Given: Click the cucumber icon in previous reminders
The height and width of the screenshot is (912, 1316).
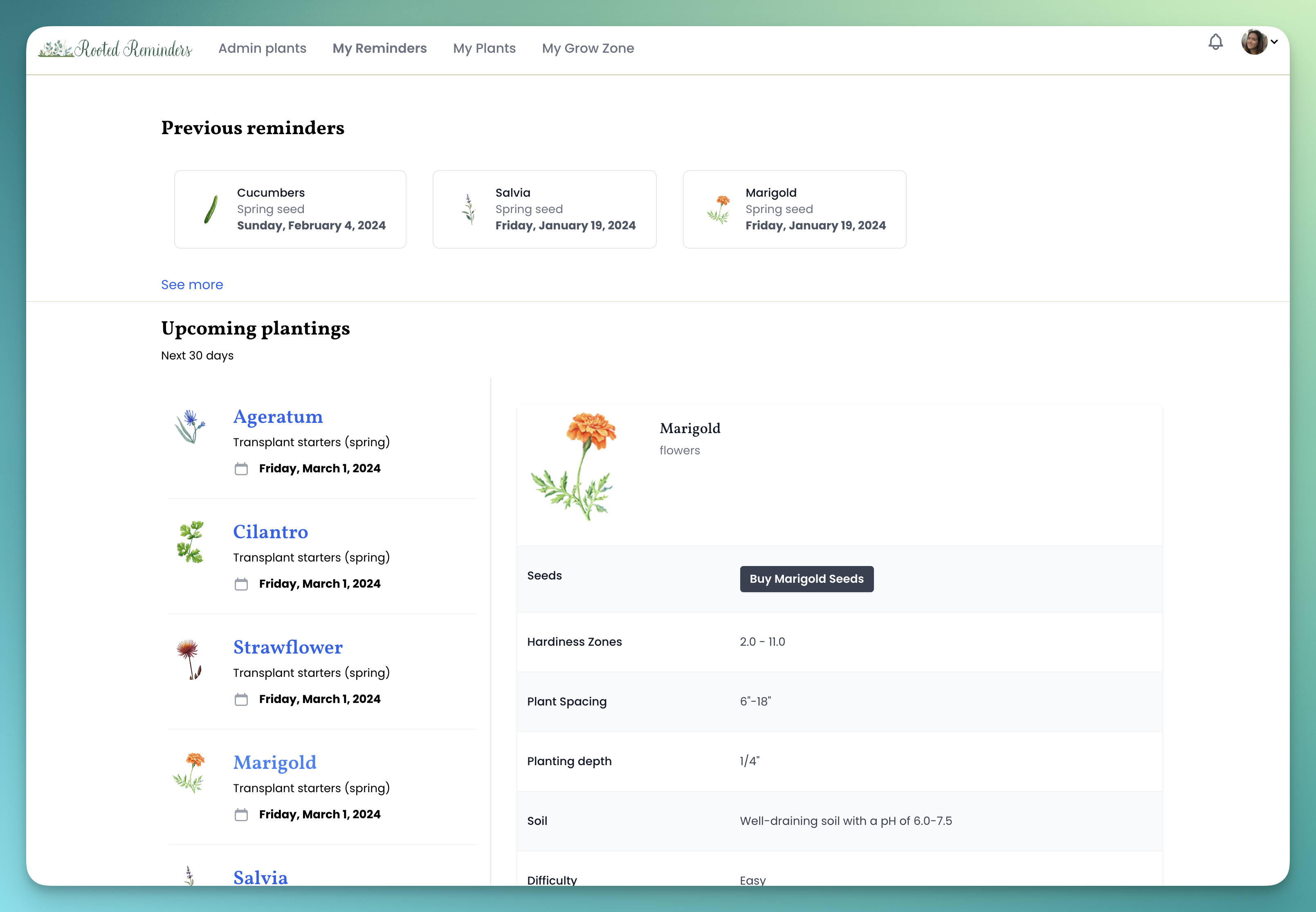Looking at the screenshot, I should [x=211, y=209].
